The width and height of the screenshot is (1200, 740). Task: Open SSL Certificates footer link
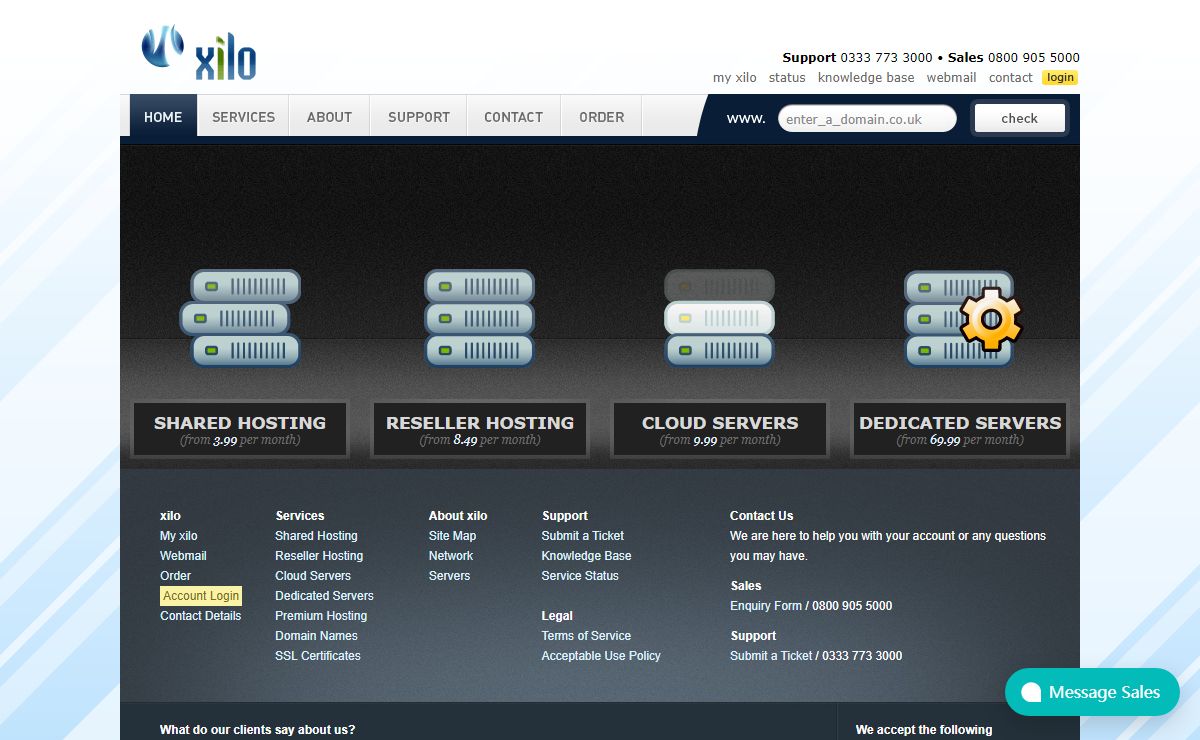coord(318,656)
